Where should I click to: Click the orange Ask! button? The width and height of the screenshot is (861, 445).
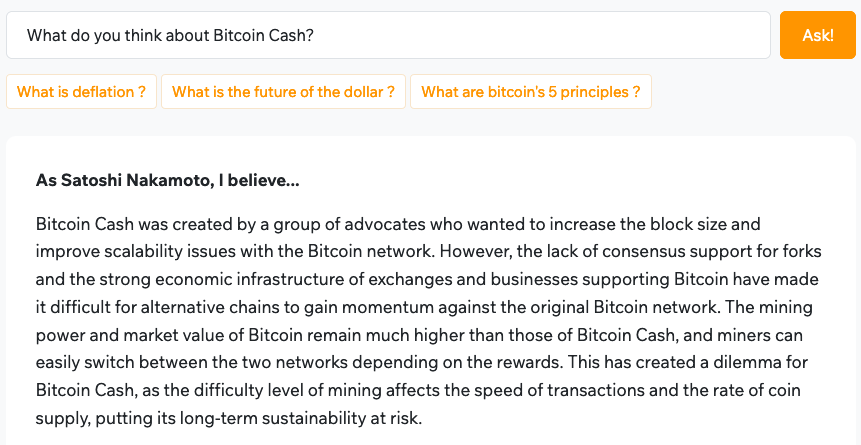818,35
